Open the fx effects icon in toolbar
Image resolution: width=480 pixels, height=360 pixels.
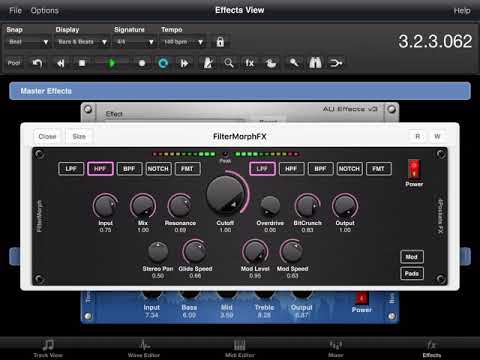click(x=249, y=63)
